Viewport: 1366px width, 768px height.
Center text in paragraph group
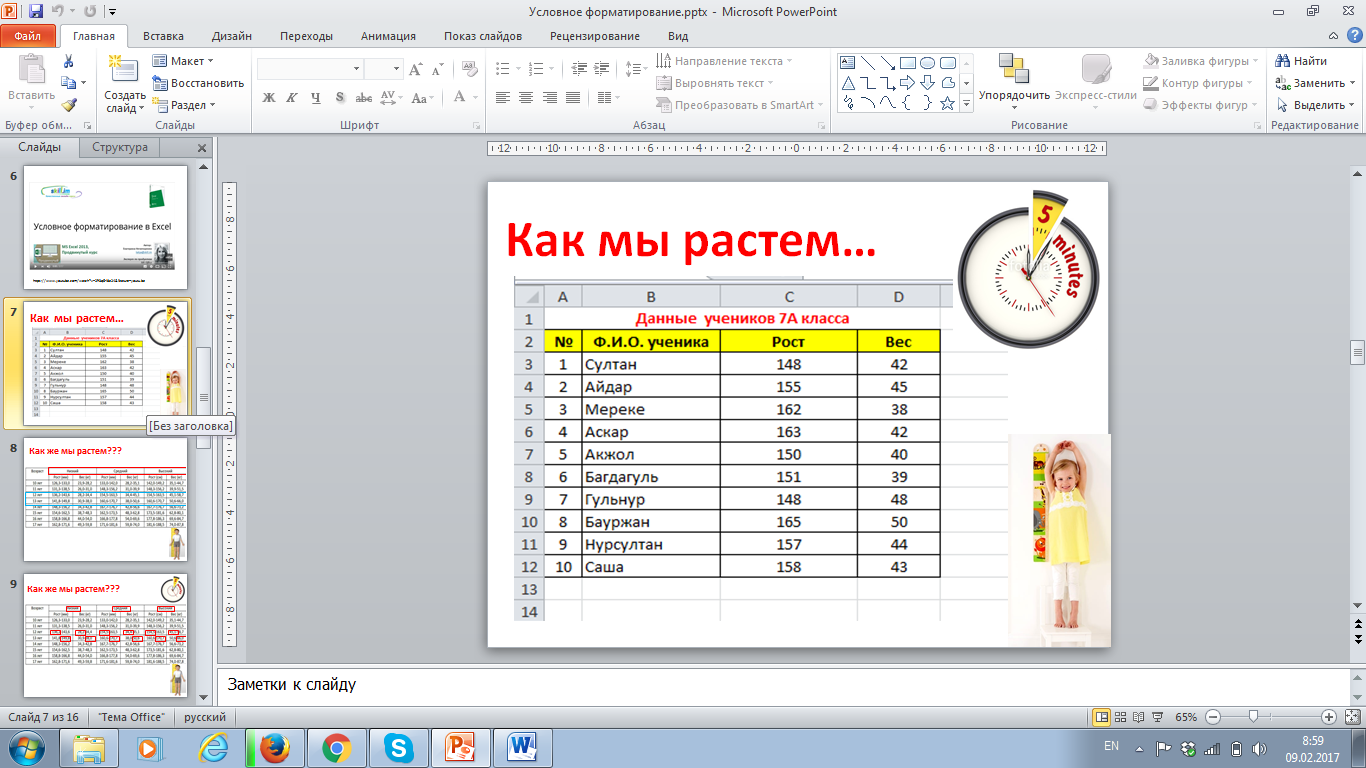[x=526, y=97]
